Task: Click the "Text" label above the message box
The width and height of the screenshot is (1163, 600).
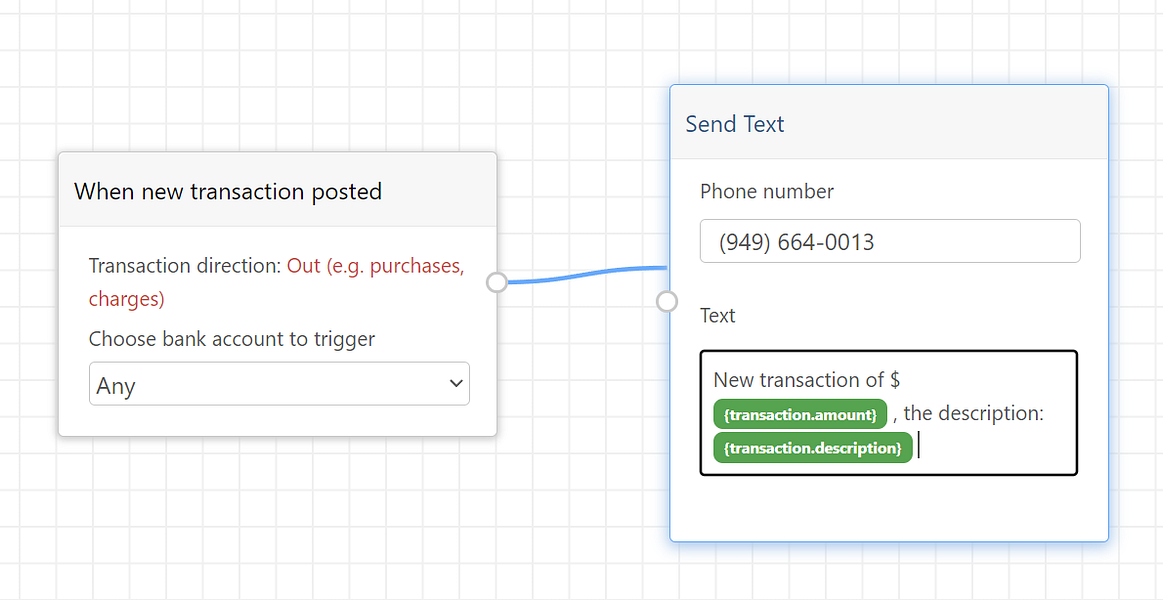Action: 717,316
